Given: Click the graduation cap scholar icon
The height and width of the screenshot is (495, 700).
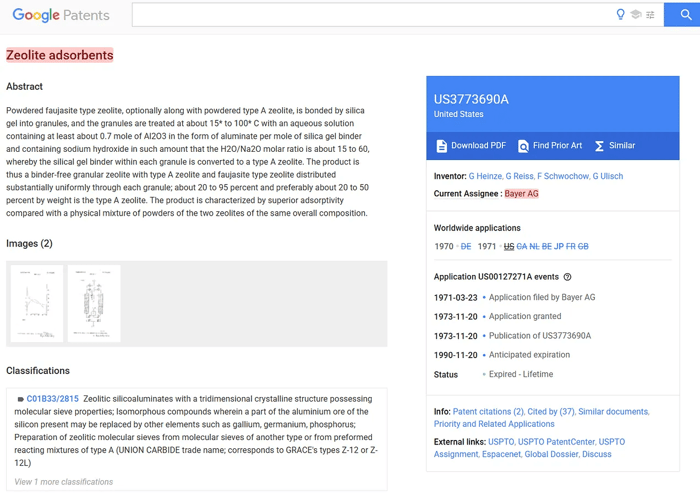Looking at the screenshot, I should tap(635, 14).
